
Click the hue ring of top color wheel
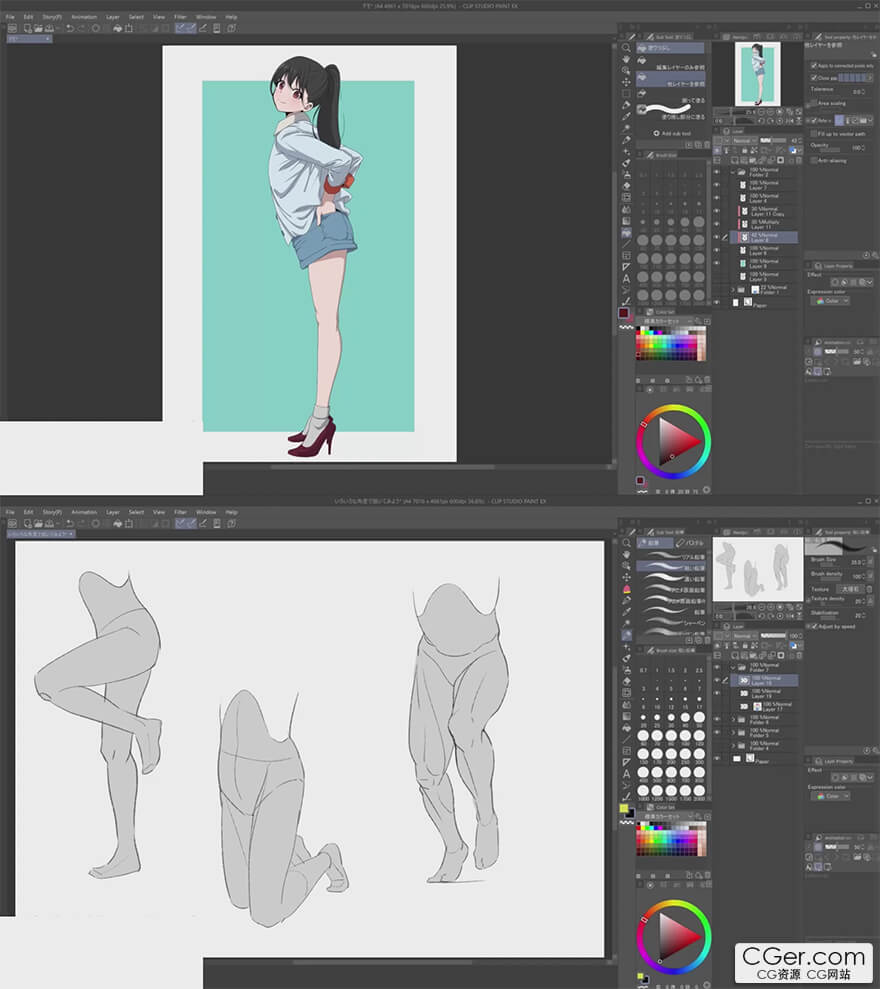(x=673, y=407)
